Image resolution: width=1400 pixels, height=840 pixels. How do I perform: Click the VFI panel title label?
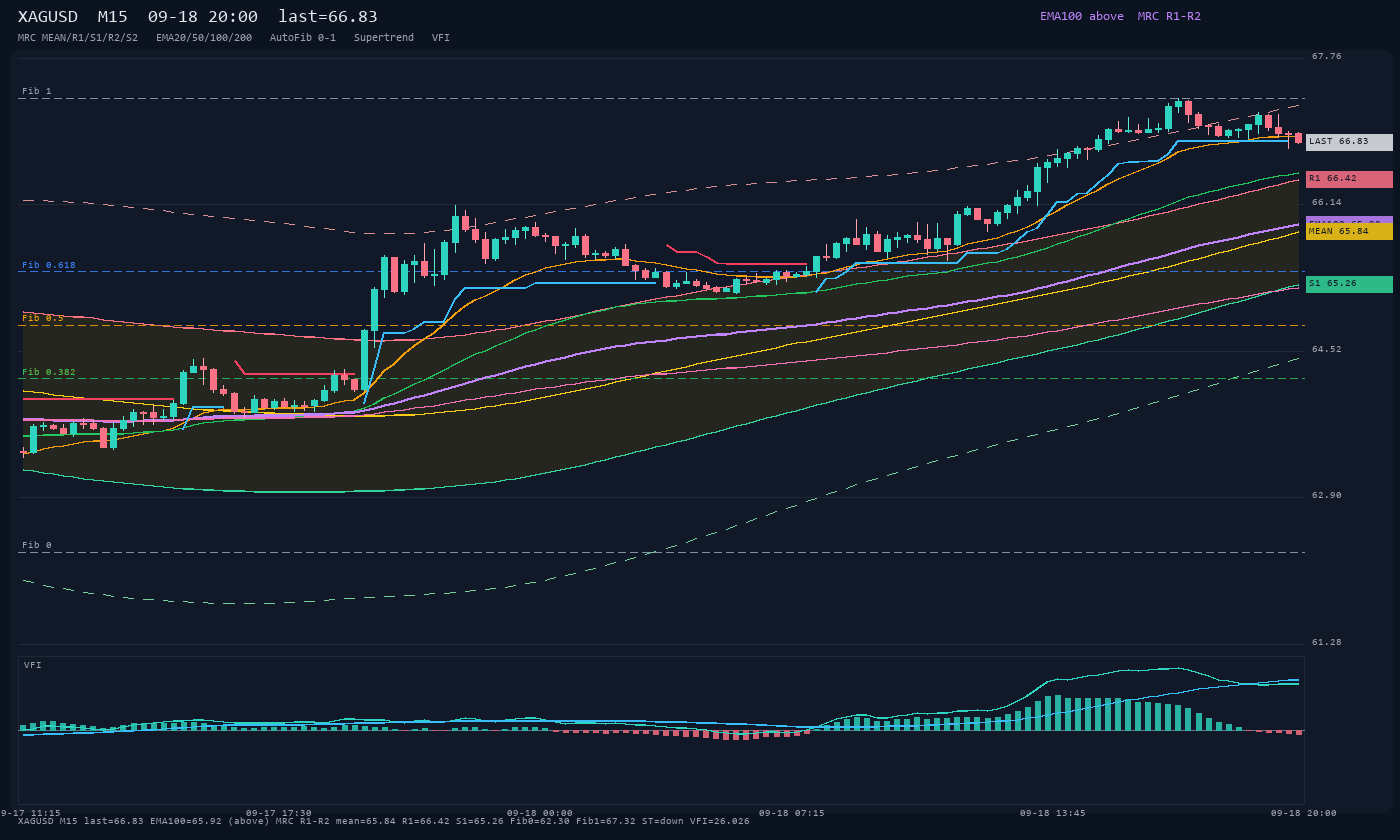(33, 665)
